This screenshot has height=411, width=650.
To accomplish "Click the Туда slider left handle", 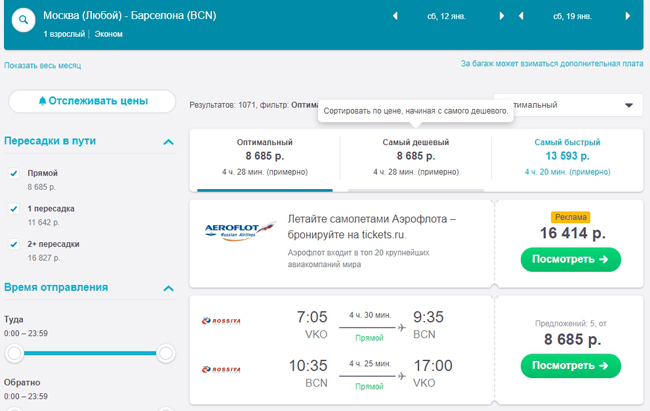I will point(15,353).
